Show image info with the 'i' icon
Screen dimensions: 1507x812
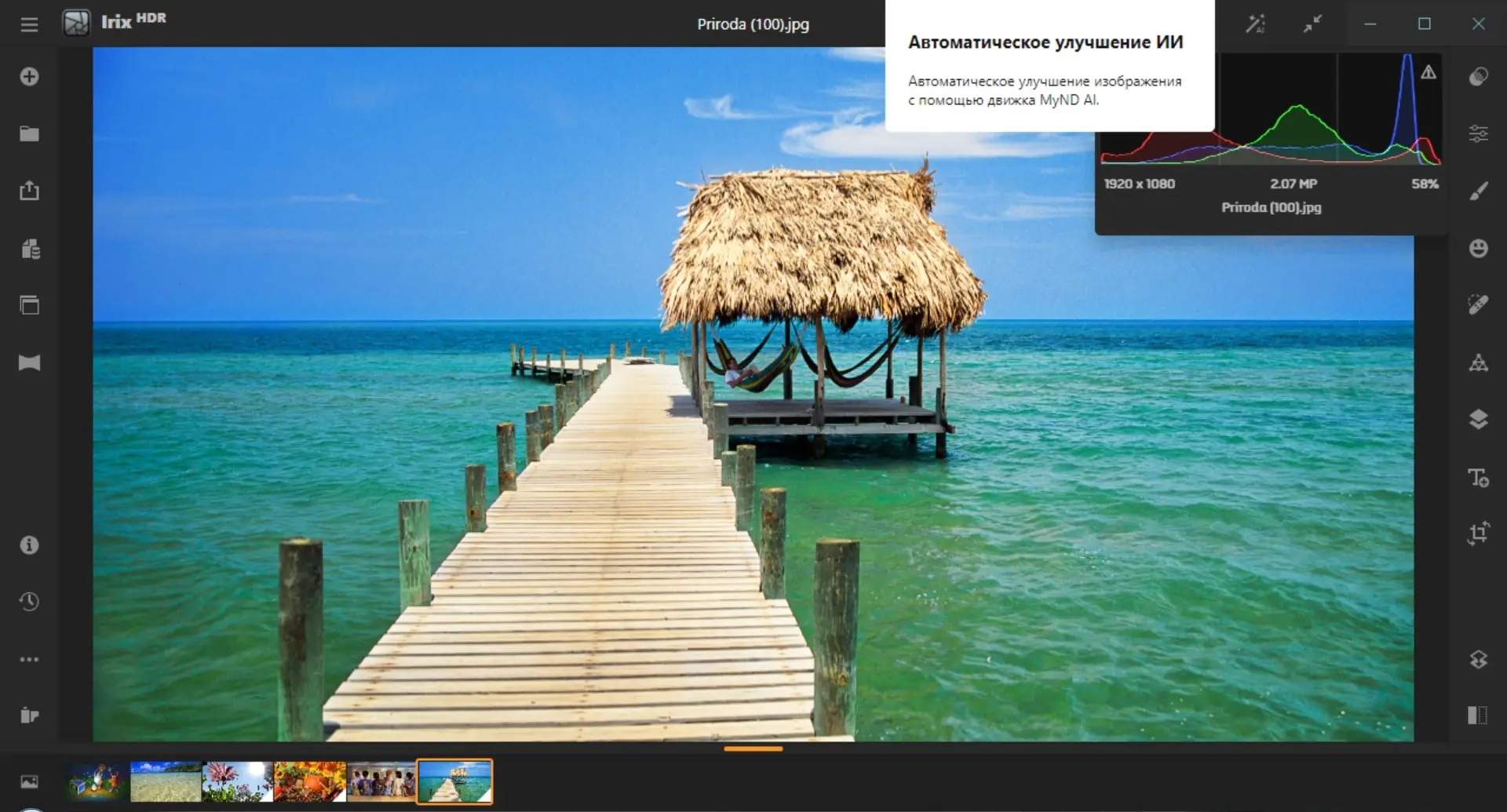coord(29,544)
